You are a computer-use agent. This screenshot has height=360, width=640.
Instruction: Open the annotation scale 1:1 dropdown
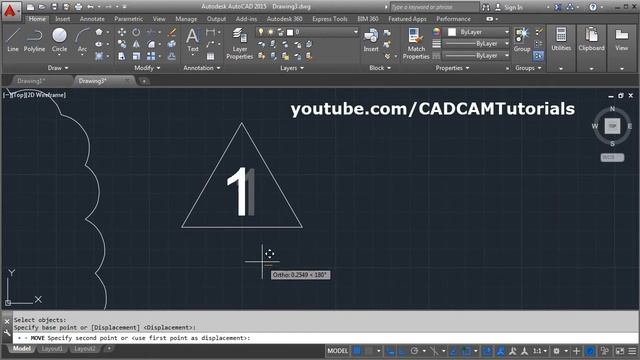(539, 351)
